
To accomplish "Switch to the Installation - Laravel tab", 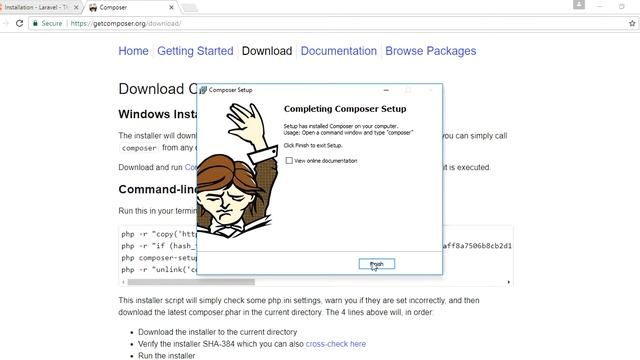I will tap(39, 7).
